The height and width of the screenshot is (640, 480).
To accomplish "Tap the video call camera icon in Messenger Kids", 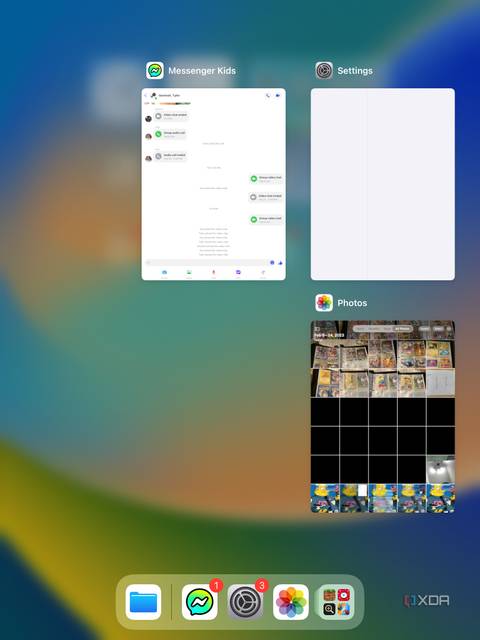I will 278,96.
